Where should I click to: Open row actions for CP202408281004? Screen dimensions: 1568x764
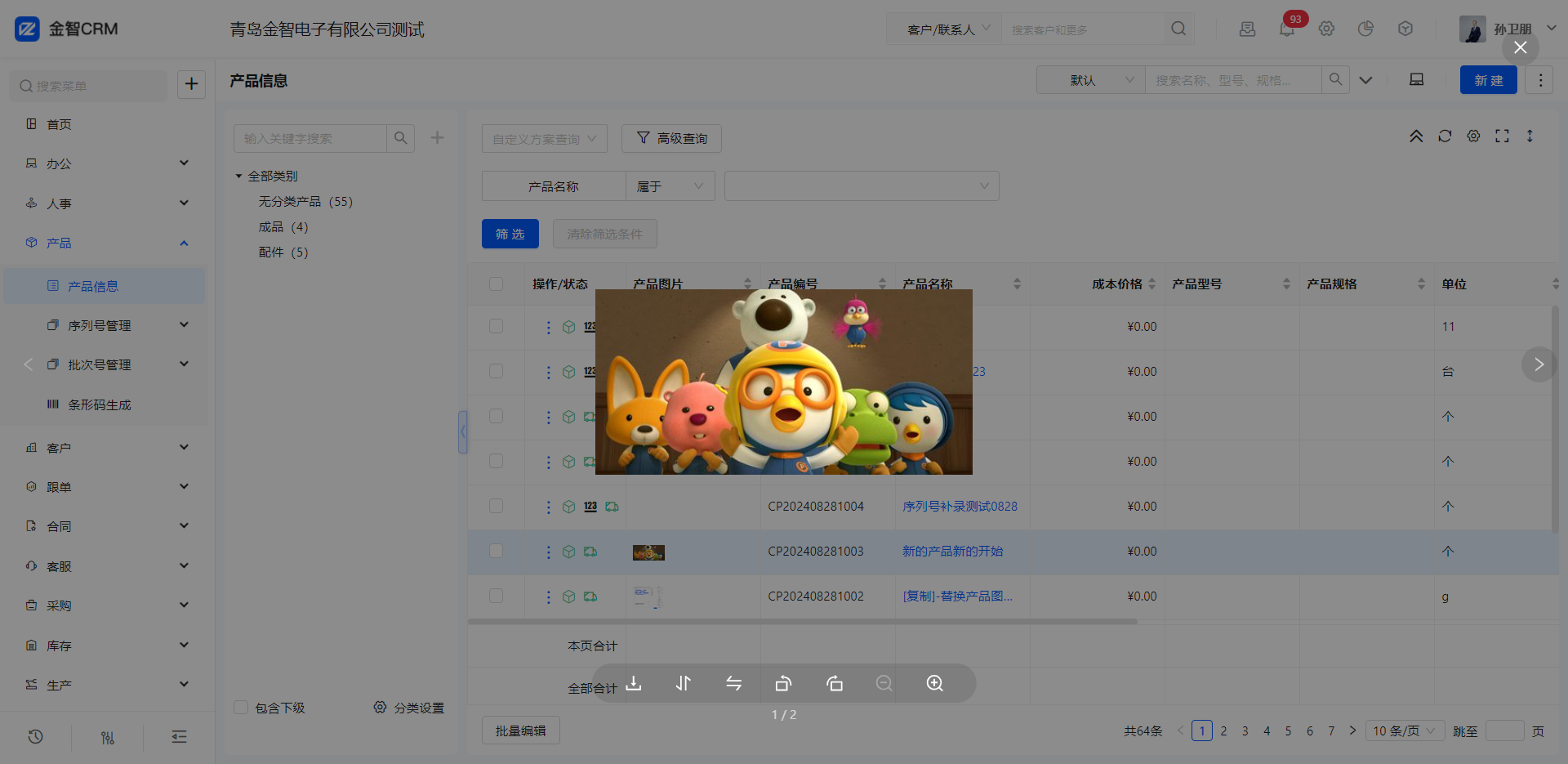click(x=548, y=507)
